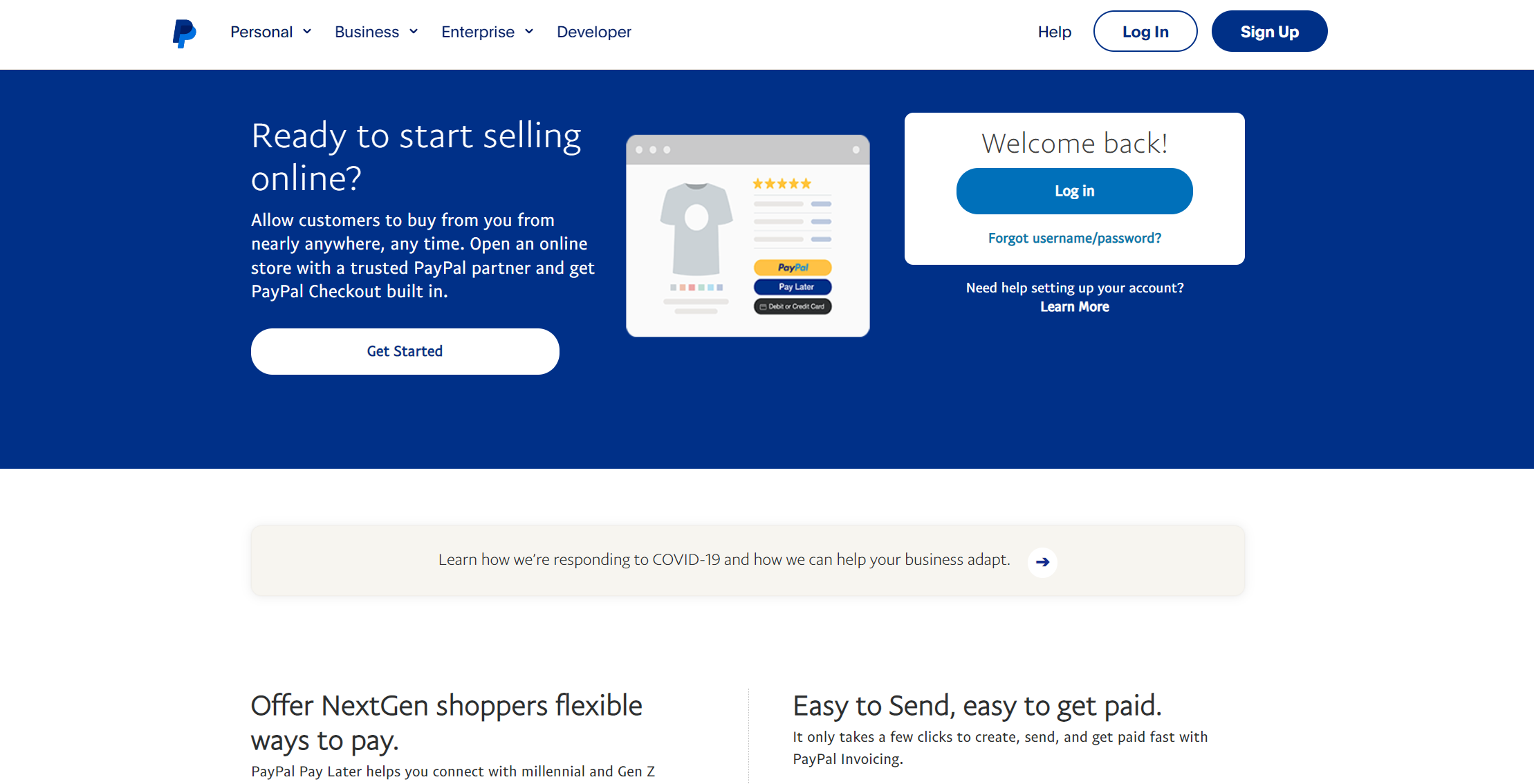The image size is (1534, 784).
Task: Expand the Personal menu chevron
Action: pos(307,31)
